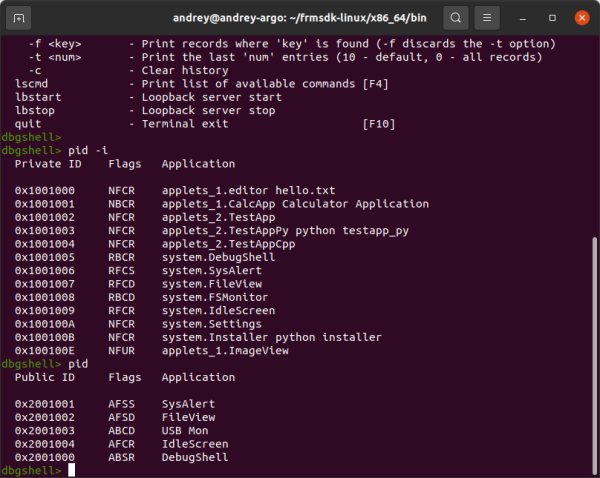Viewport: 600px width, 478px height.
Task: Click the Public ID column header
Action: point(45,377)
